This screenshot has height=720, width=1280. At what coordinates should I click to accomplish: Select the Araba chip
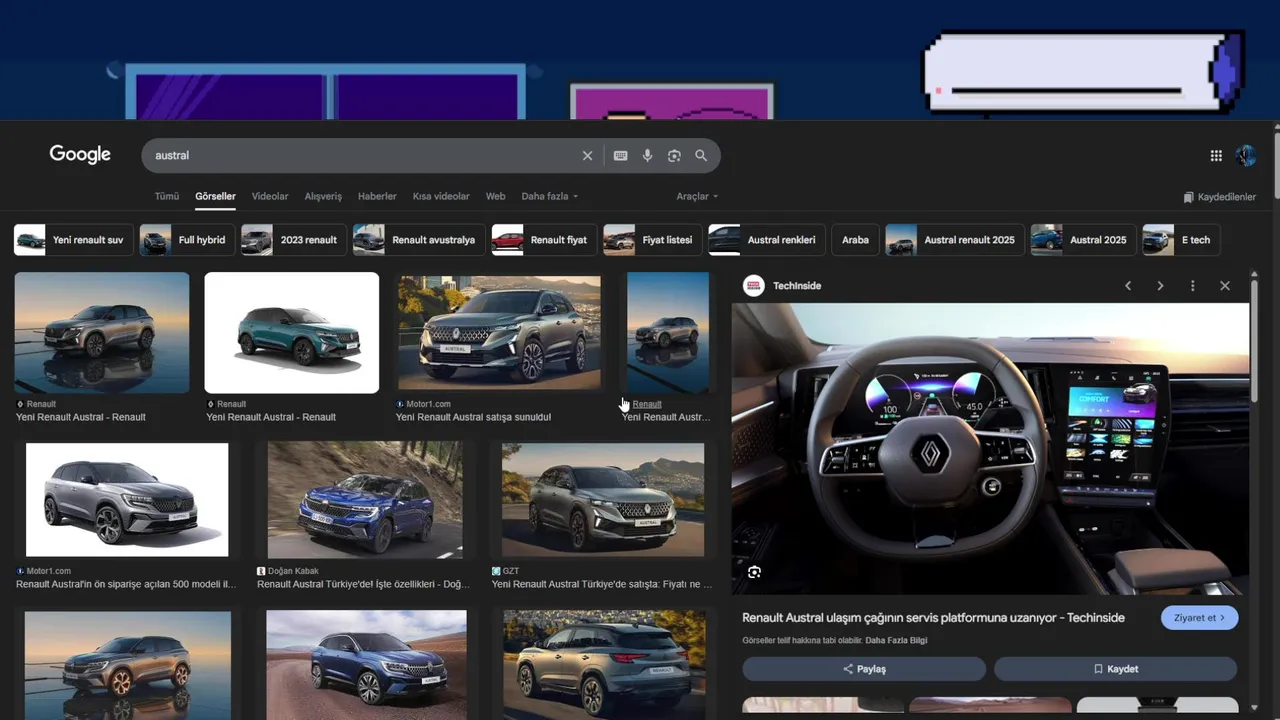tap(855, 240)
